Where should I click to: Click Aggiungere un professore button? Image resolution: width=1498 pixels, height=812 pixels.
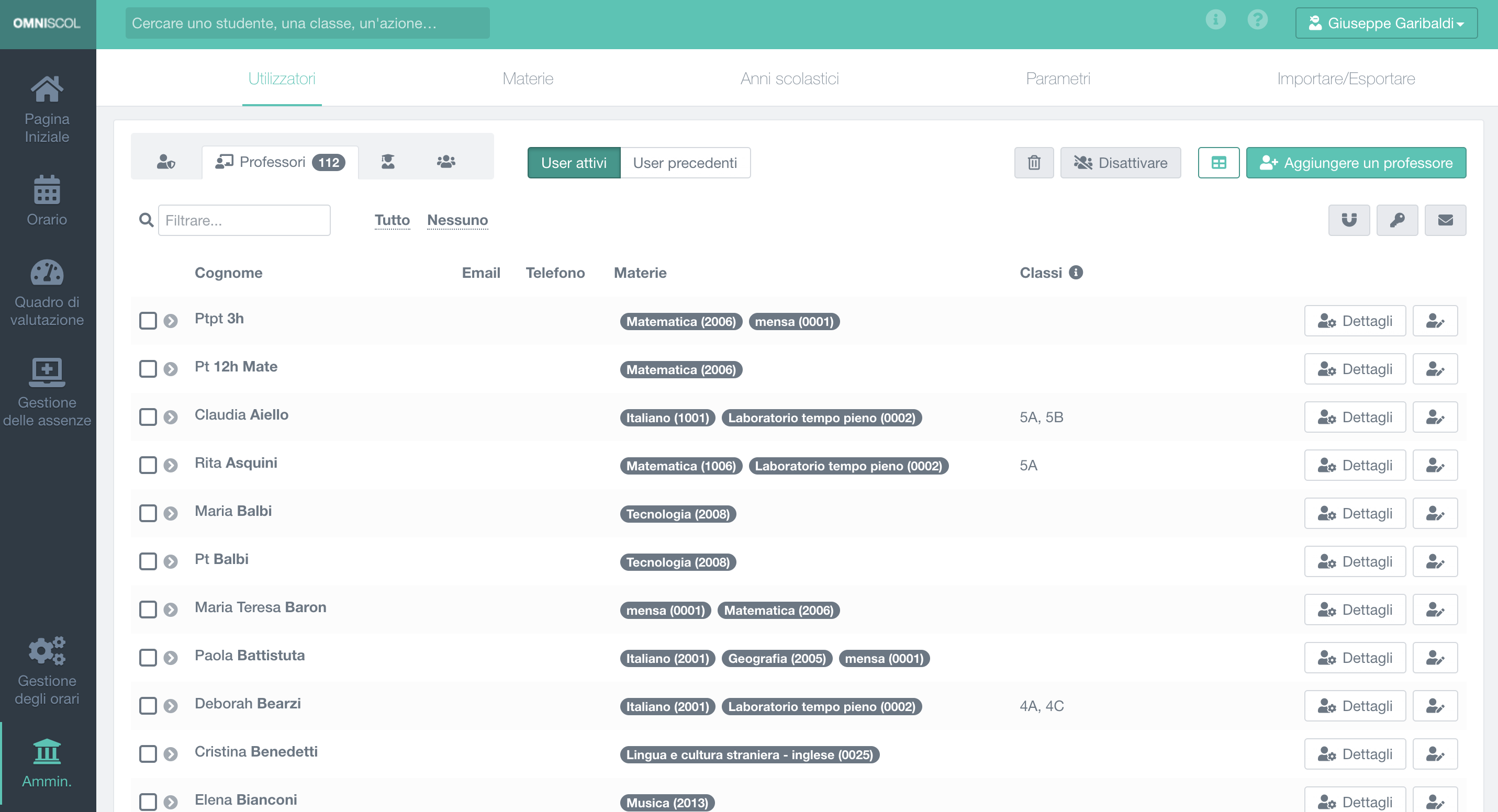click(x=1356, y=163)
